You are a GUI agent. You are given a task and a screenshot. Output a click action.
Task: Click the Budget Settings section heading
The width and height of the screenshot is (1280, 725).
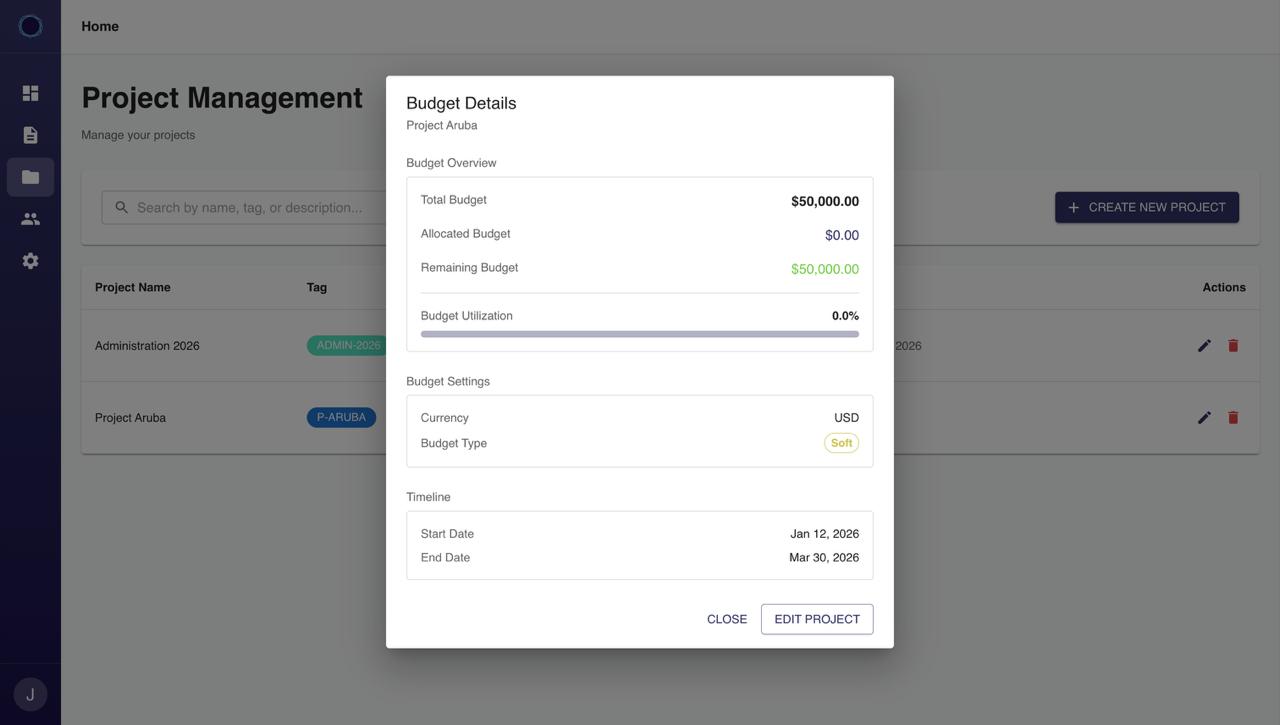pyautogui.click(x=448, y=381)
